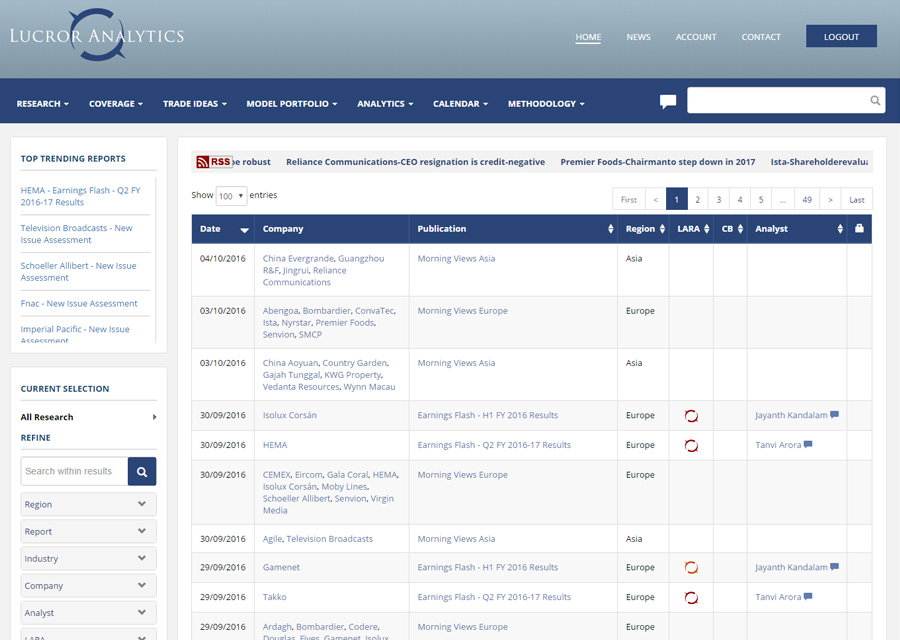Click search button in Refine panel
Viewport: 900px width, 640px height.
coord(142,471)
